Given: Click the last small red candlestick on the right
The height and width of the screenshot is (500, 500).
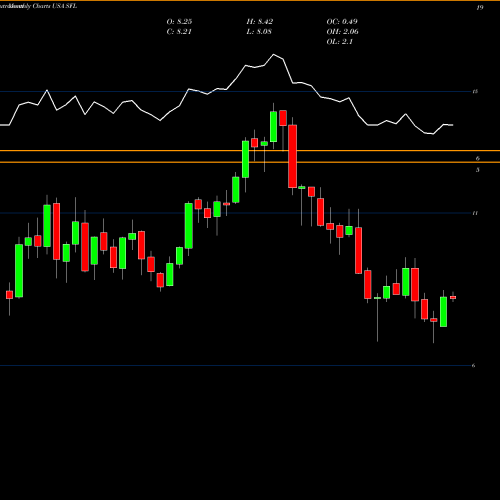Looking at the screenshot, I should click(x=453, y=297).
